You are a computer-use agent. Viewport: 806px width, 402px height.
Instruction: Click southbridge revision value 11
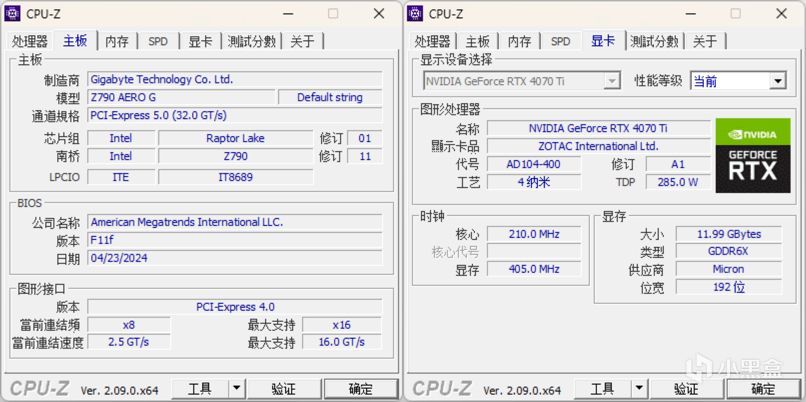(x=365, y=156)
